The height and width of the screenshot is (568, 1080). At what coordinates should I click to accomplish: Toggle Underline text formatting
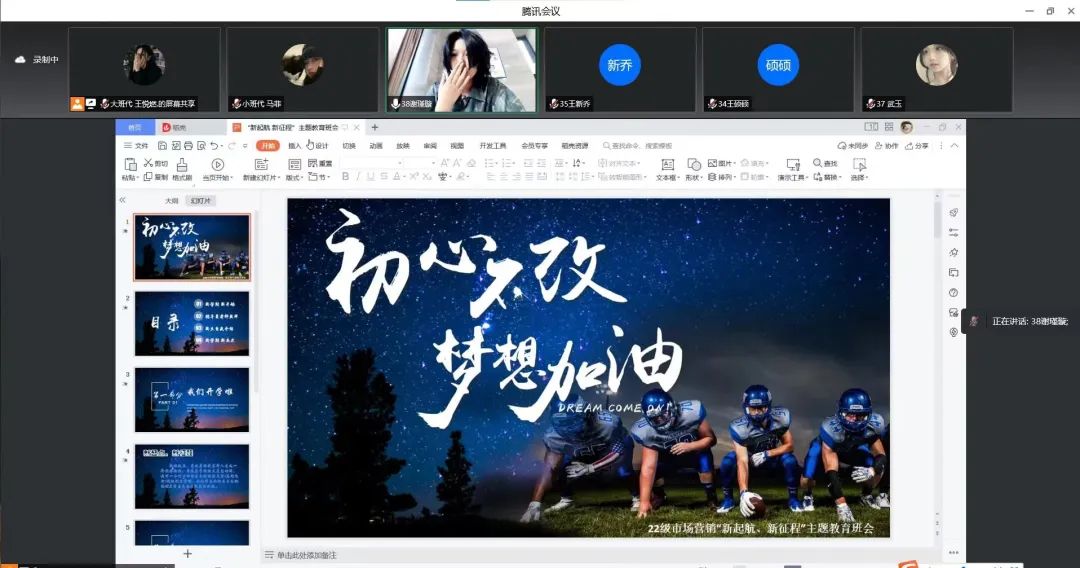pyautogui.click(x=370, y=177)
